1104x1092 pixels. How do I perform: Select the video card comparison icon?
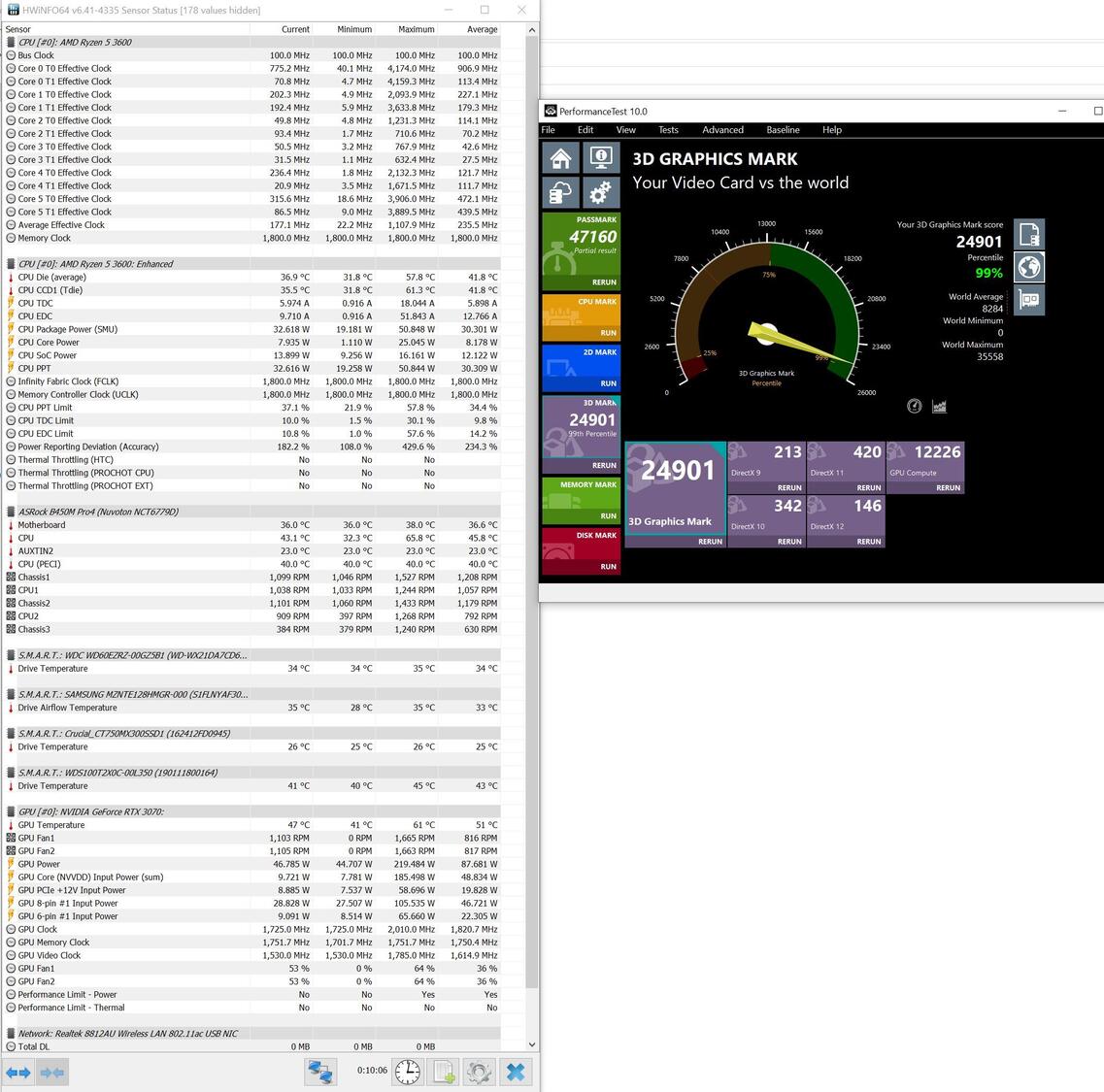[1029, 300]
